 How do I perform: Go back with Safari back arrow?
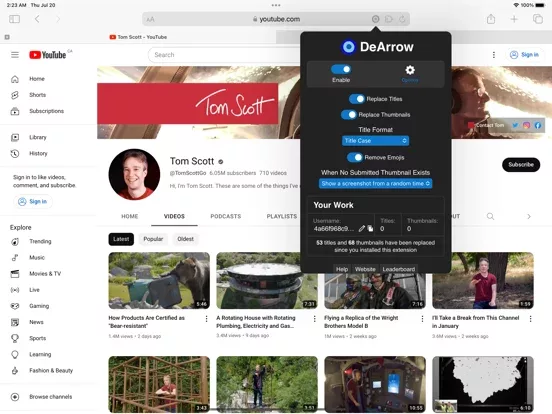click(37, 19)
